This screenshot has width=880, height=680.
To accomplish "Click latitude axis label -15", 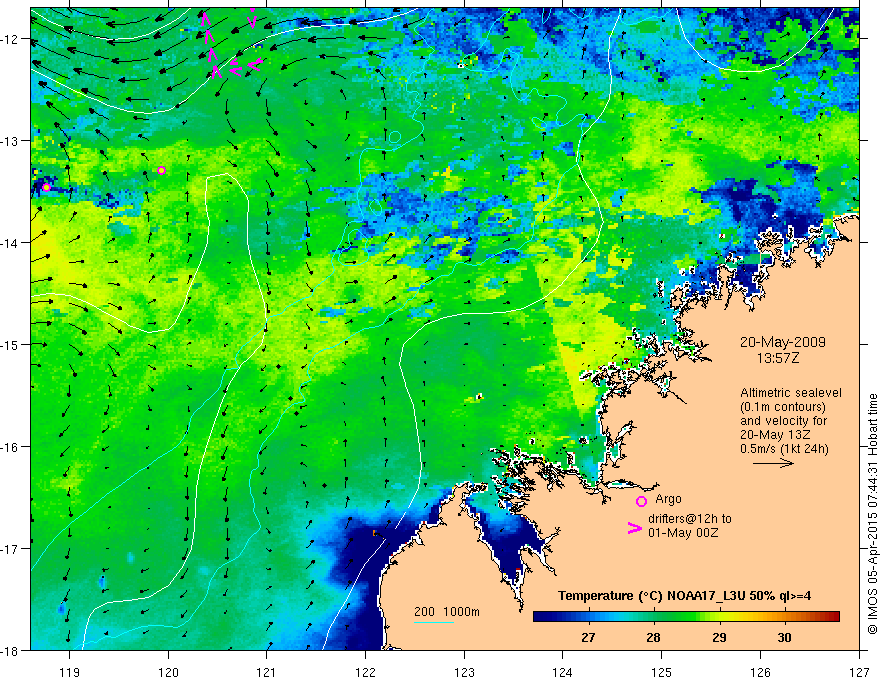I will click(11, 344).
